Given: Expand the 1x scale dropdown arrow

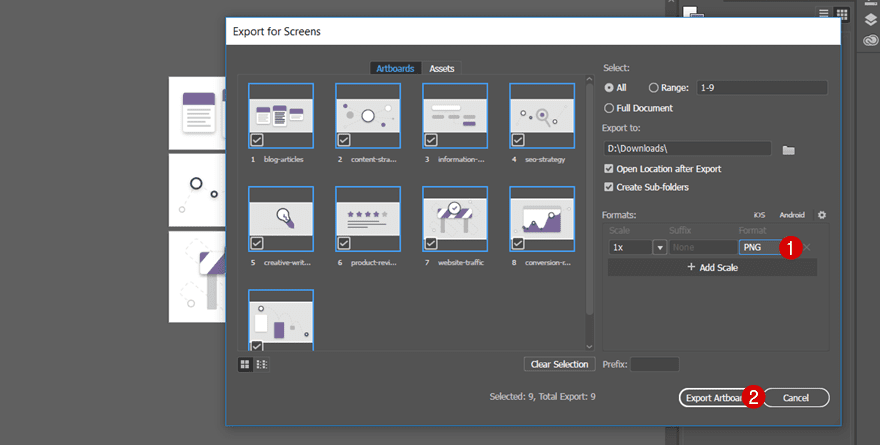Looking at the screenshot, I should (659, 247).
